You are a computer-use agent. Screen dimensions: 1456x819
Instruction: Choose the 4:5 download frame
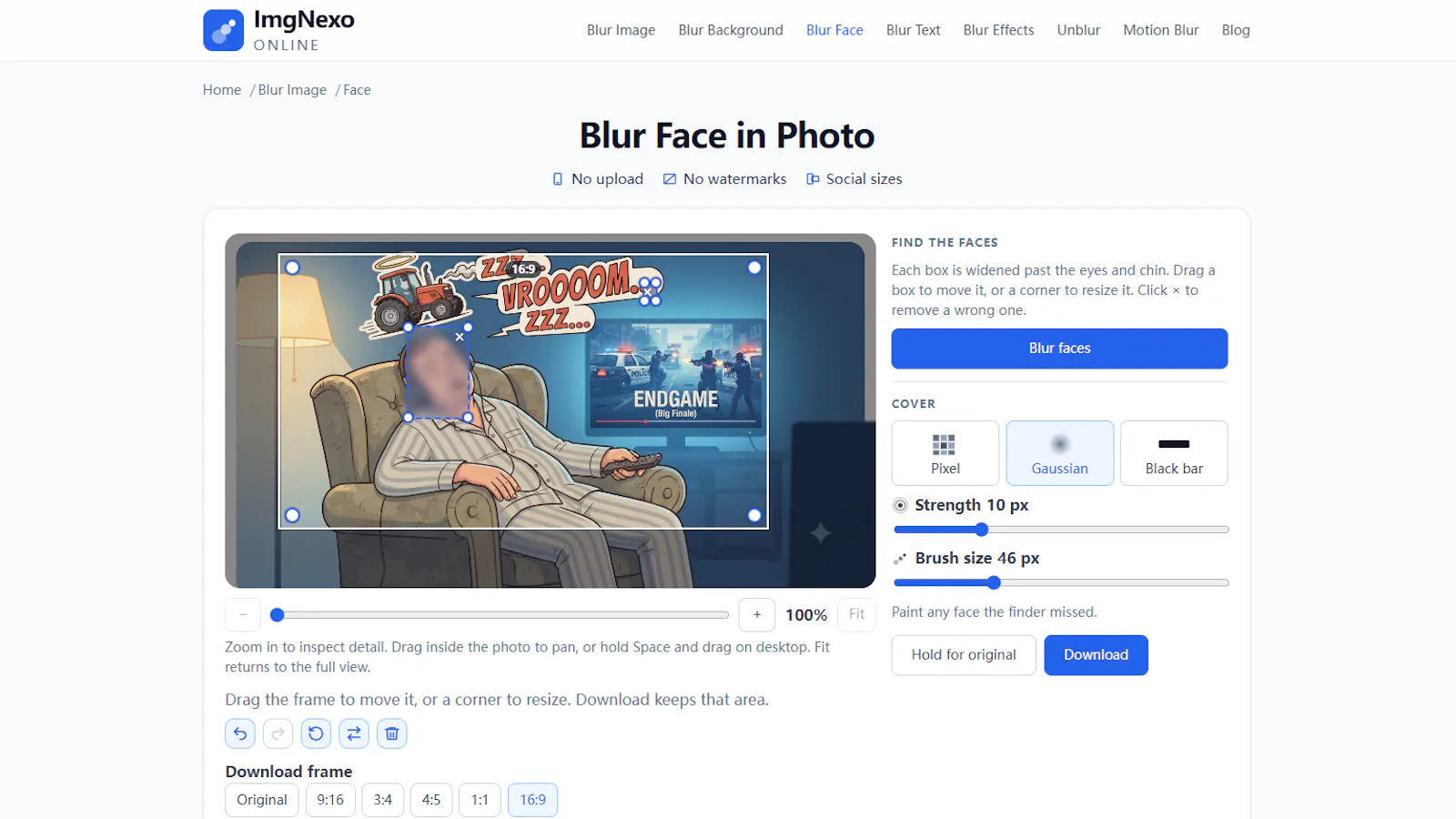click(x=431, y=800)
